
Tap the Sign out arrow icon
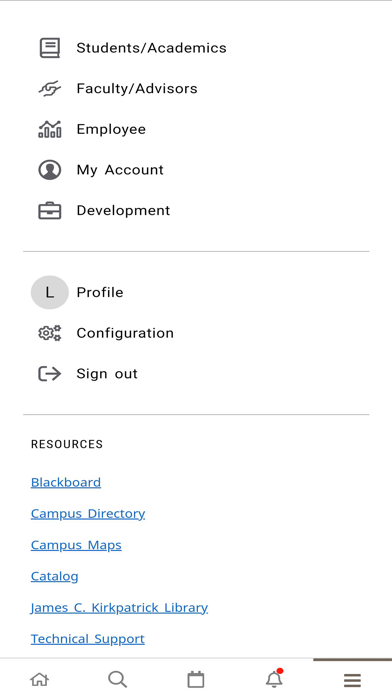coord(50,374)
